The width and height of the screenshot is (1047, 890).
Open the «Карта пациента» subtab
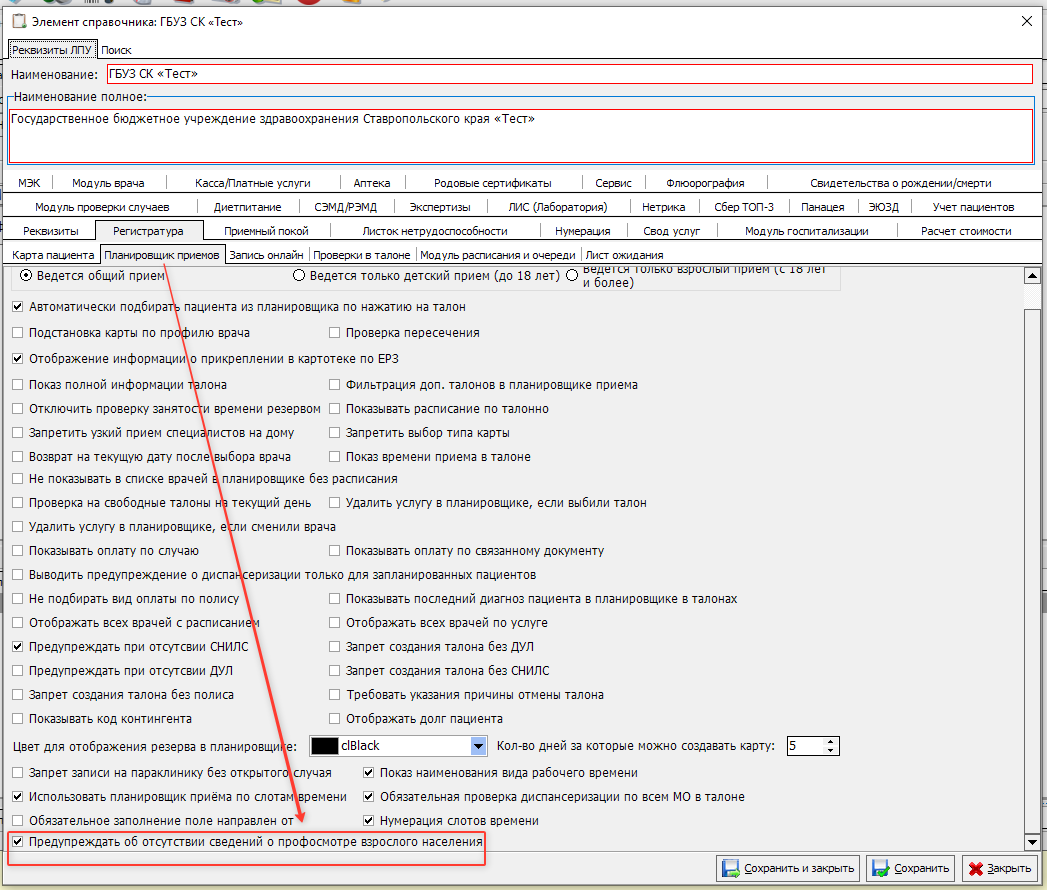[53, 255]
